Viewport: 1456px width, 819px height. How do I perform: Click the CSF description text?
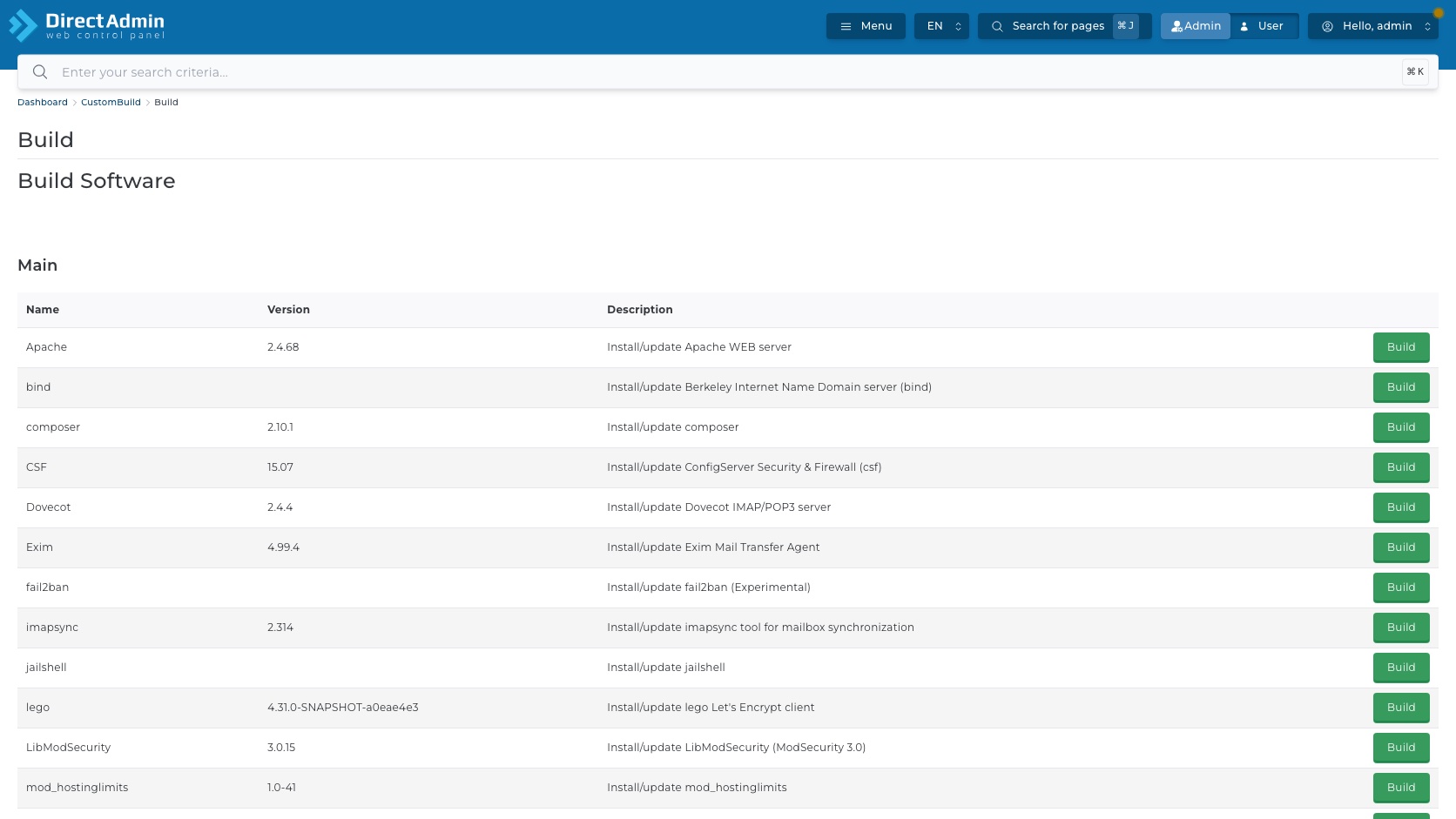[745, 467]
